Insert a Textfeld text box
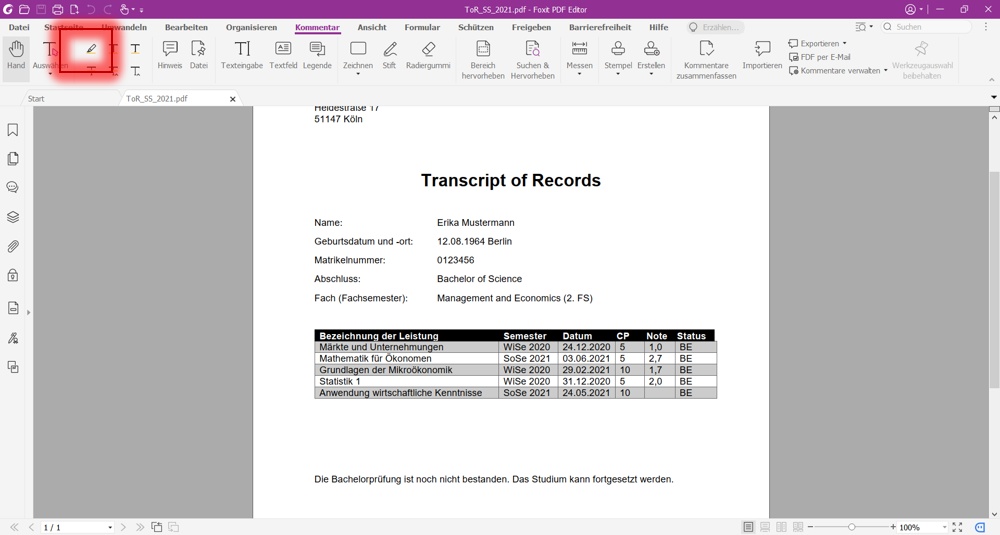This screenshot has width=1000, height=535. 283,55
